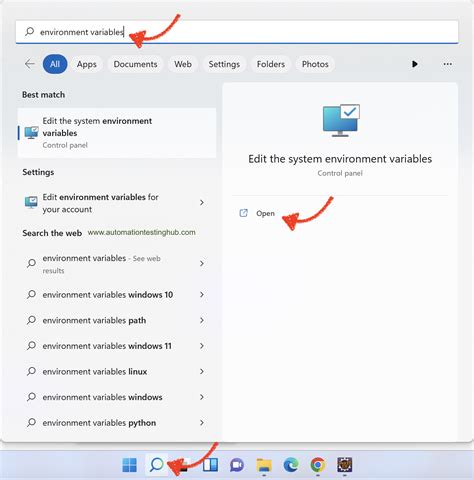Switch to the Settings filter tab

point(224,64)
